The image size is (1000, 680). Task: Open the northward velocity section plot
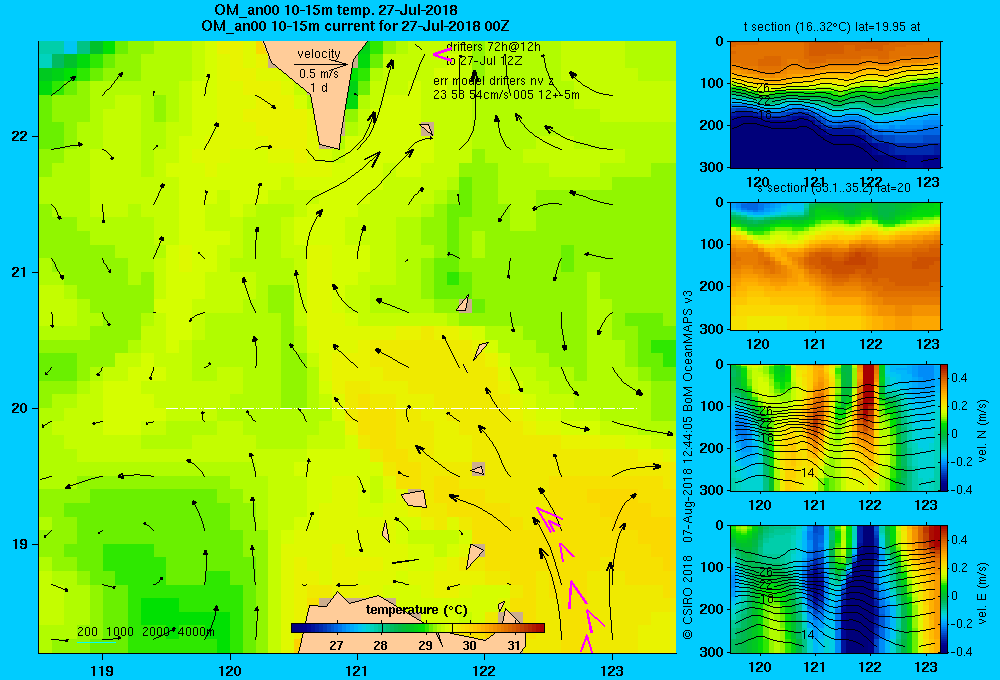(x=835, y=427)
